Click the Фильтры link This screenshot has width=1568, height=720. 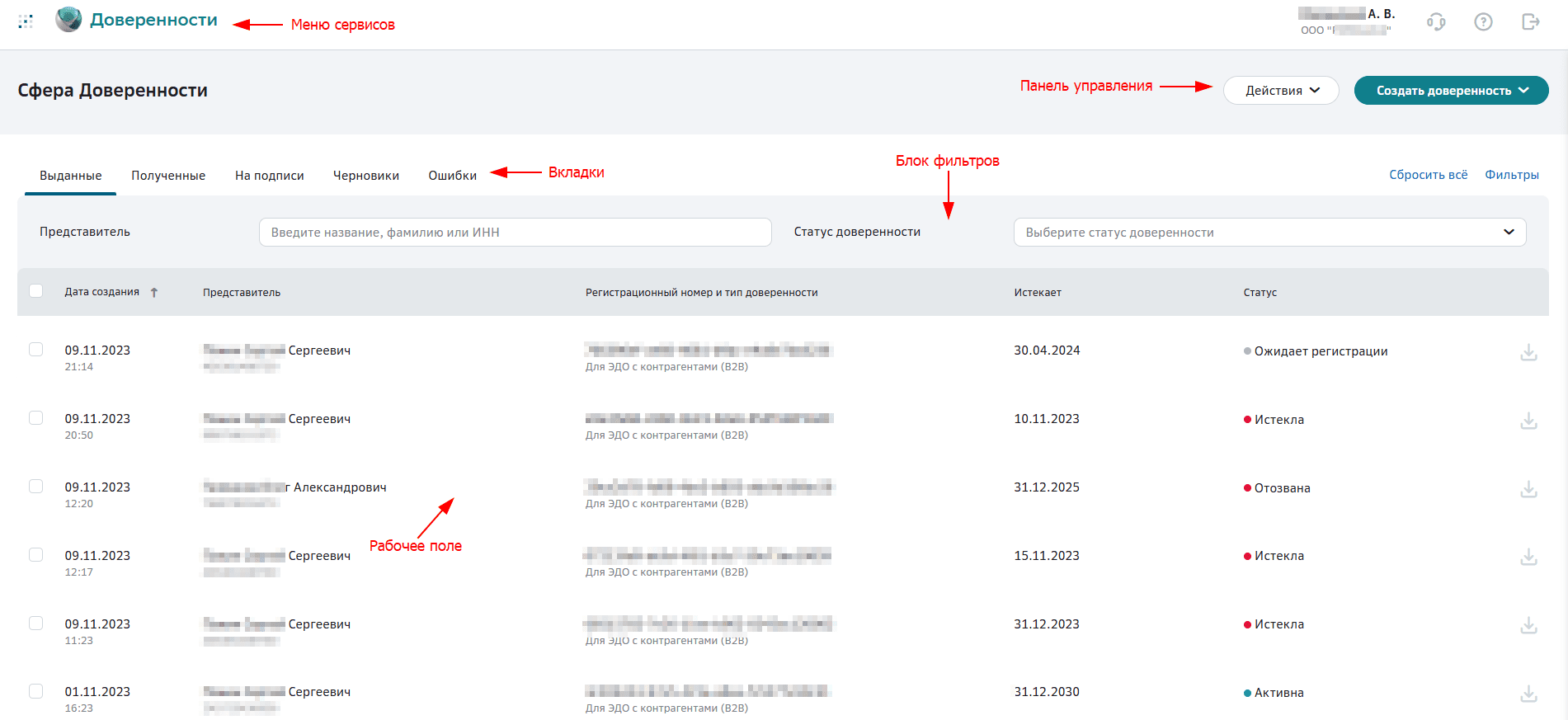(1512, 175)
